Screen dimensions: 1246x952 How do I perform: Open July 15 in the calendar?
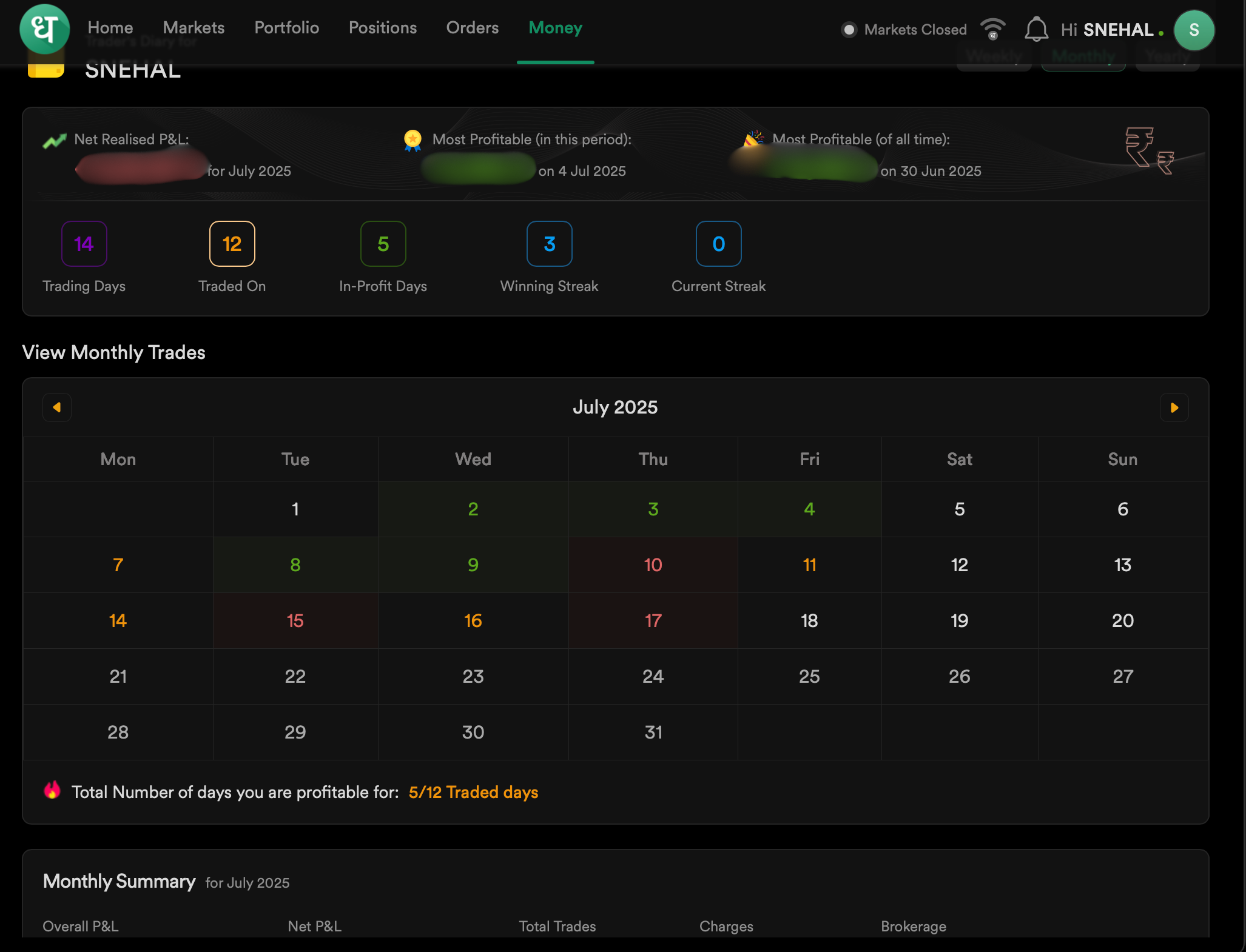click(x=295, y=620)
